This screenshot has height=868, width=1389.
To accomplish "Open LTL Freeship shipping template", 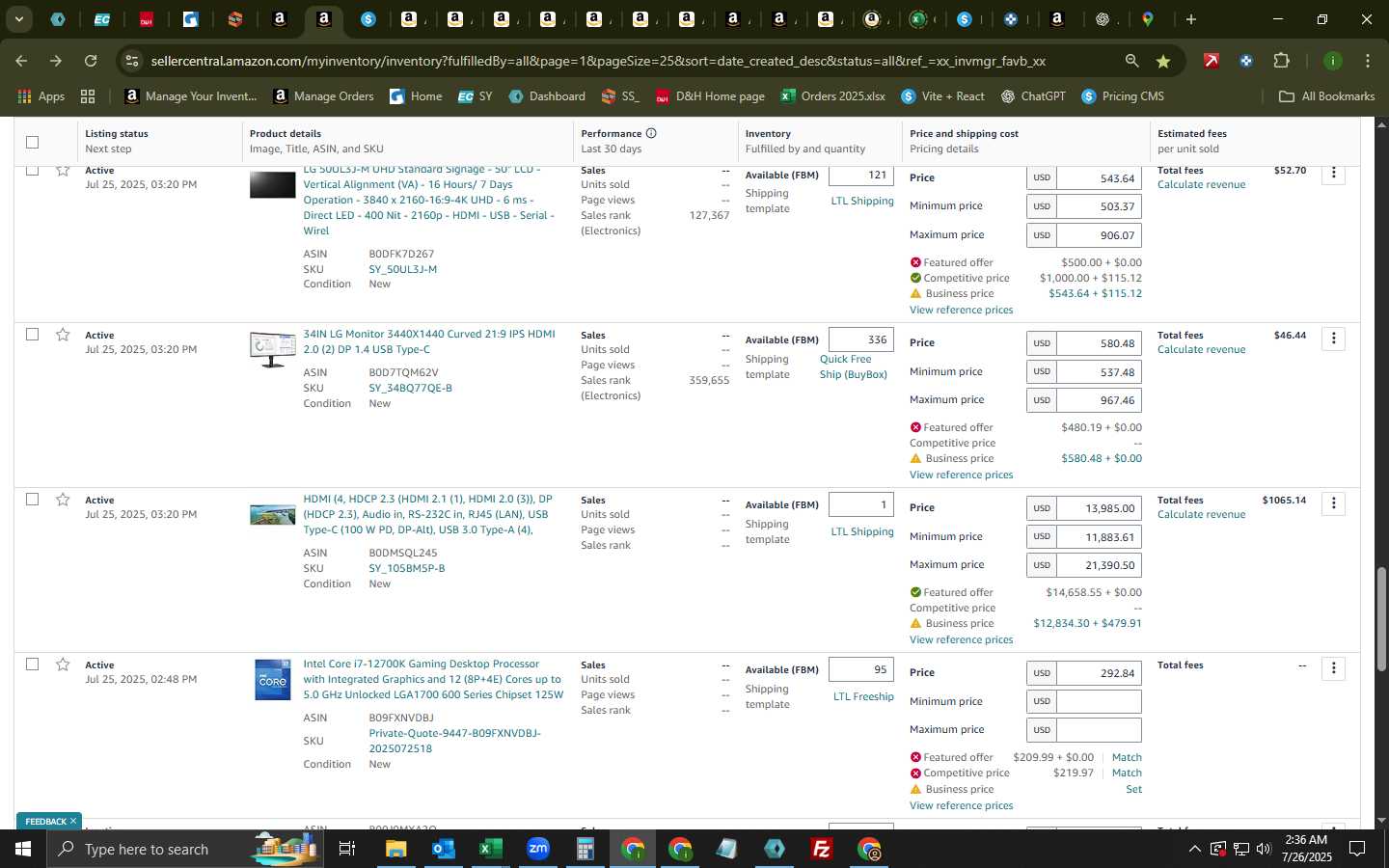I will coord(863,696).
